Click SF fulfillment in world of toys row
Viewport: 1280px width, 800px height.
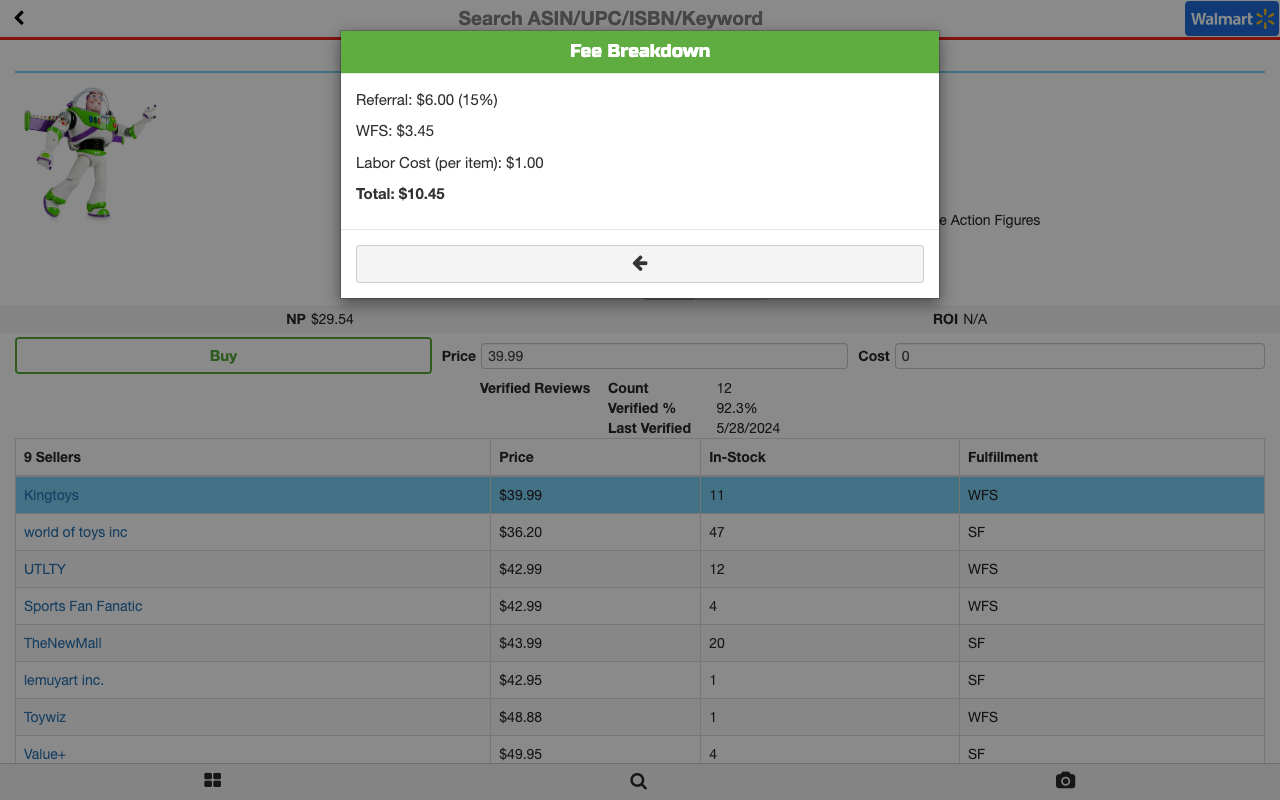click(x=976, y=532)
